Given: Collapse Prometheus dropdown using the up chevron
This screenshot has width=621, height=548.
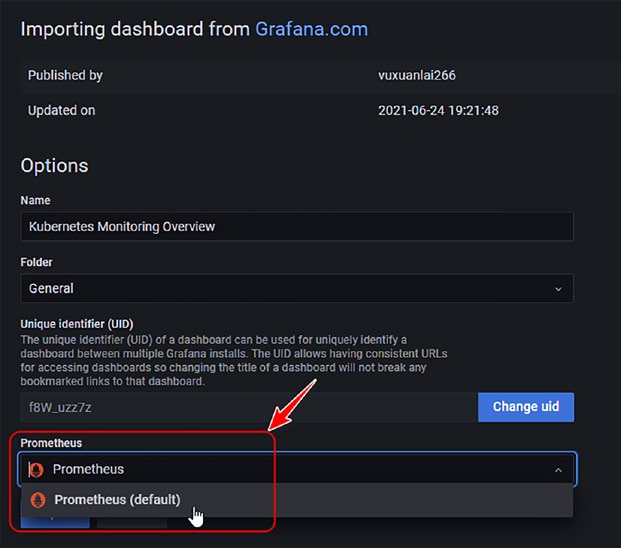Looking at the screenshot, I should point(558,470).
